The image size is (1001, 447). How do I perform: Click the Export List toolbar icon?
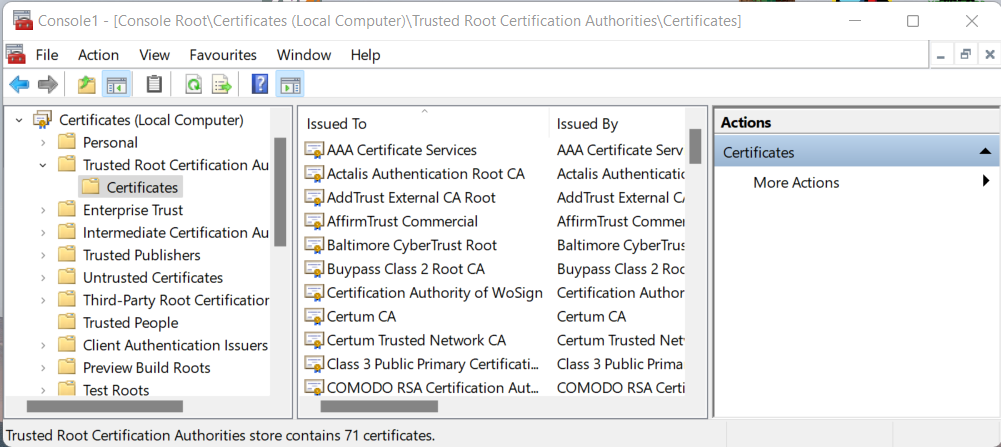click(222, 84)
